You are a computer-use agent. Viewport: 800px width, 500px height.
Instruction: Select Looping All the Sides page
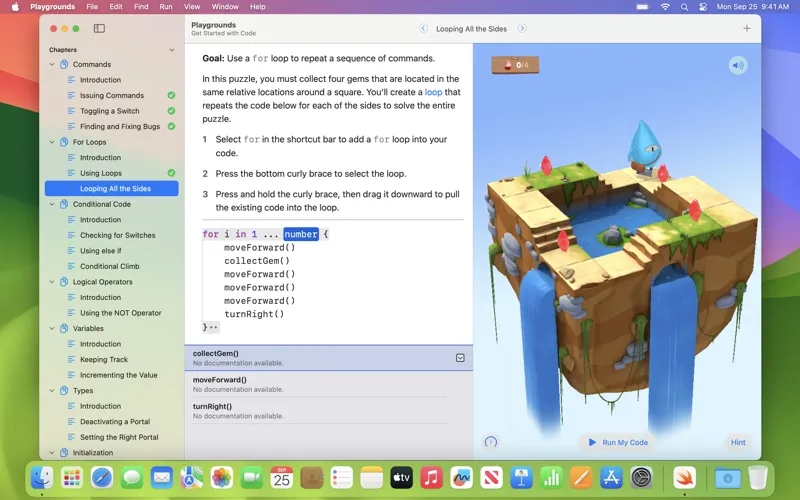tap(112, 188)
